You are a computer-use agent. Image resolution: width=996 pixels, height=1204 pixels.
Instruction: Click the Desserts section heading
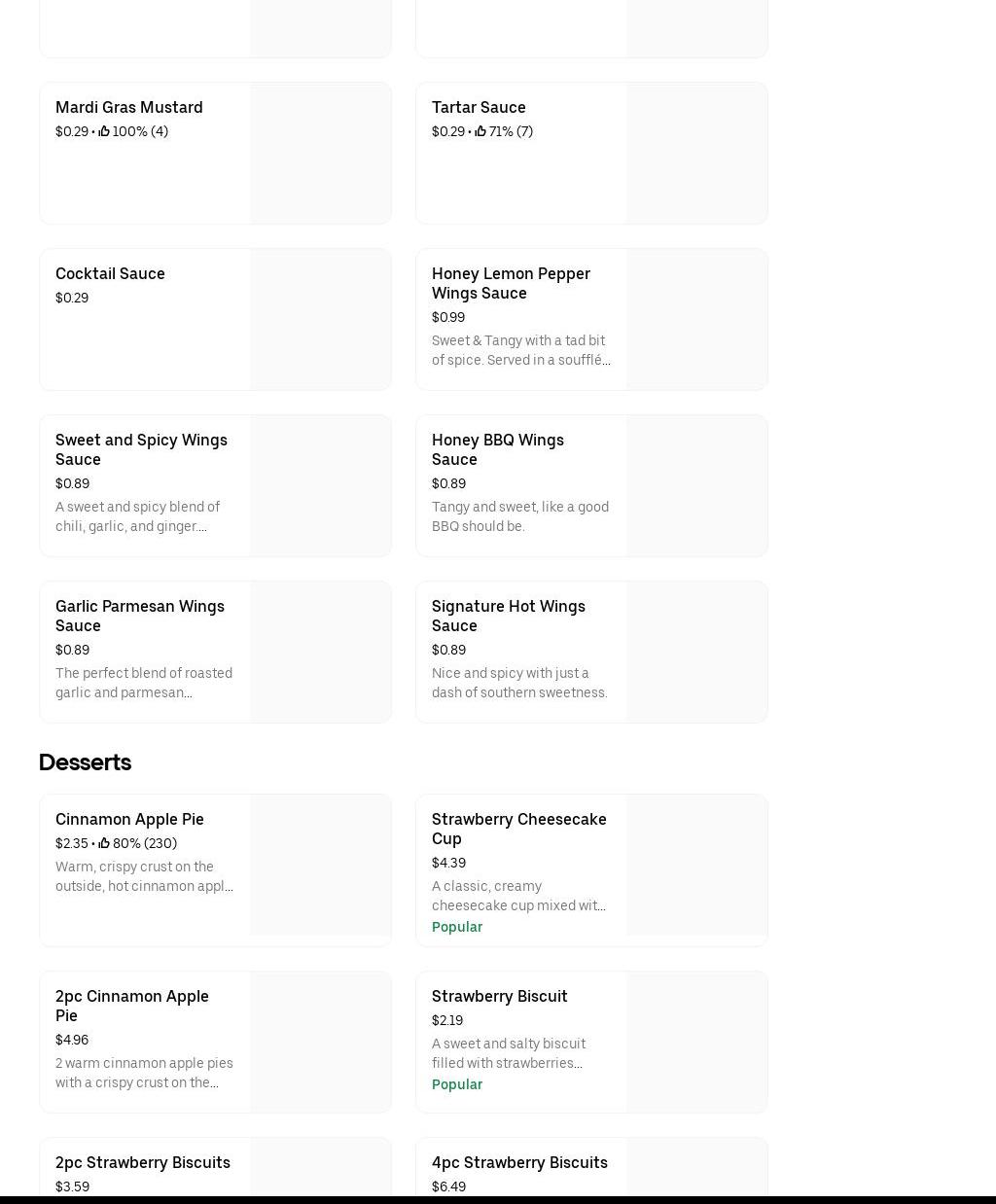point(85,762)
